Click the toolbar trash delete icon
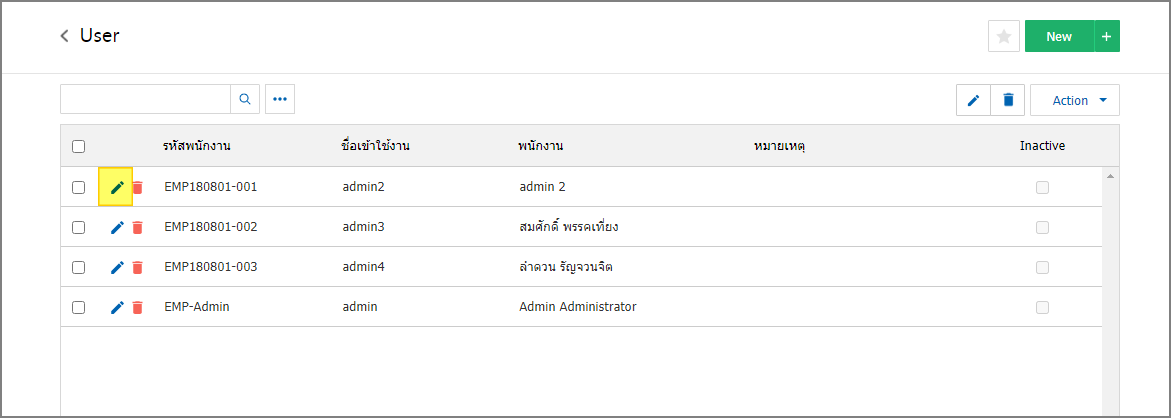 click(1008, 100)
